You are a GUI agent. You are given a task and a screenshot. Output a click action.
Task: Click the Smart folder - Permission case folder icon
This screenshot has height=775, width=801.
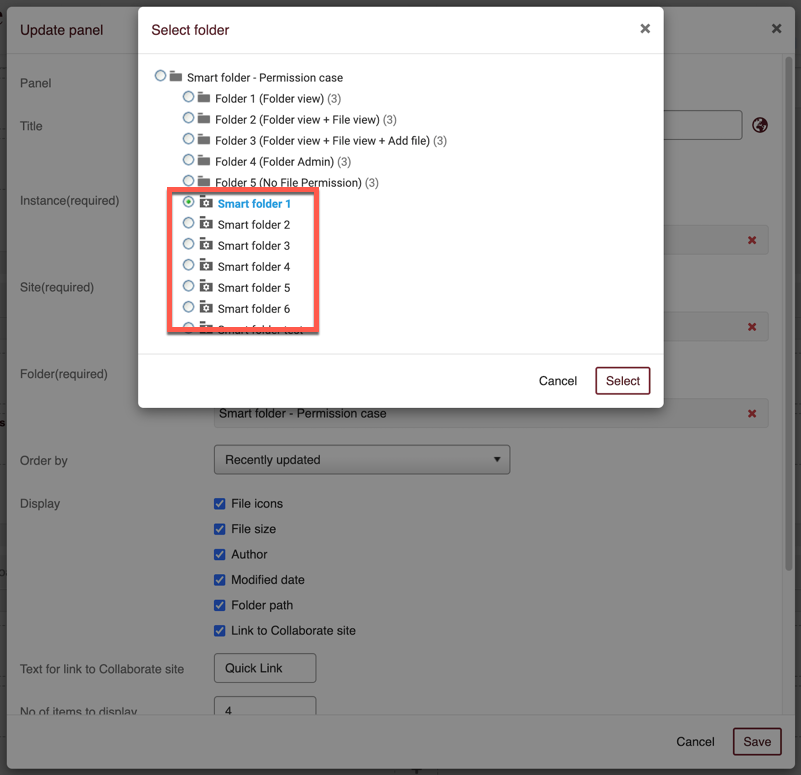(176, 77)
